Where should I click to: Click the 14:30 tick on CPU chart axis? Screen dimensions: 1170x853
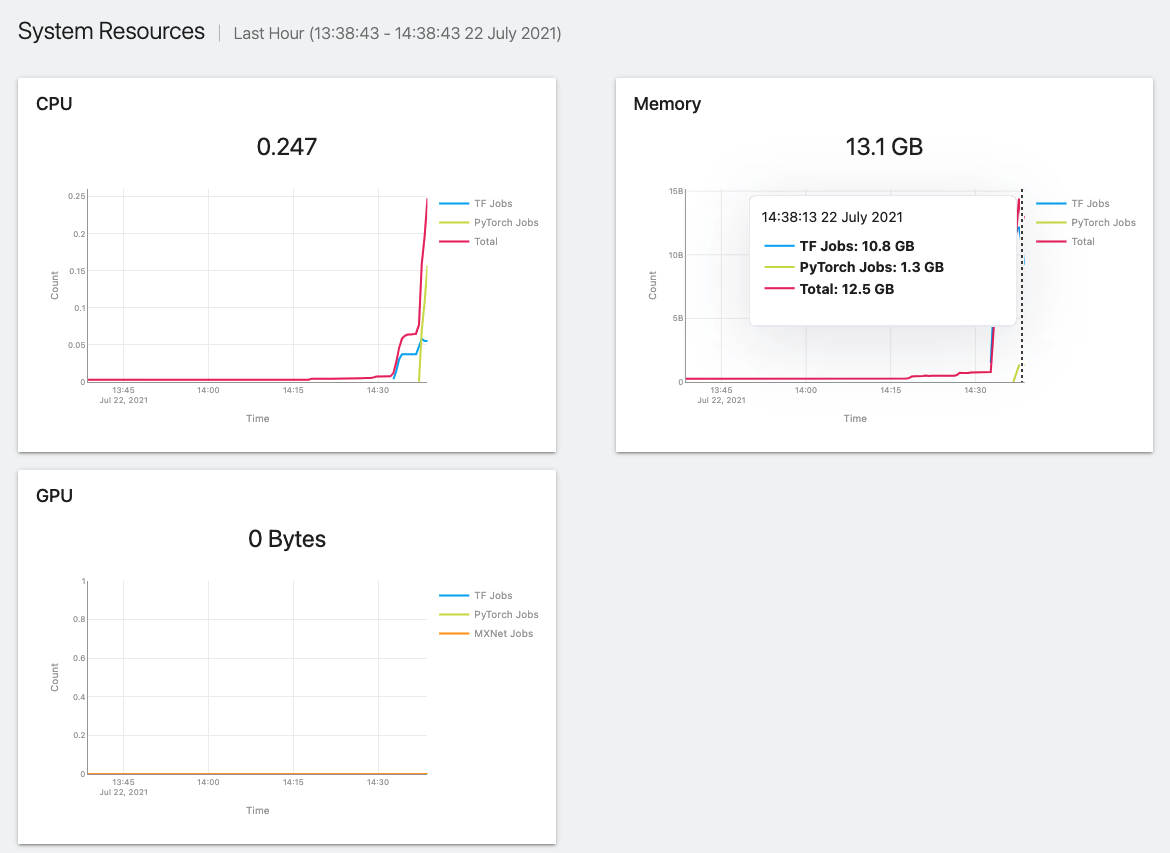378,390
